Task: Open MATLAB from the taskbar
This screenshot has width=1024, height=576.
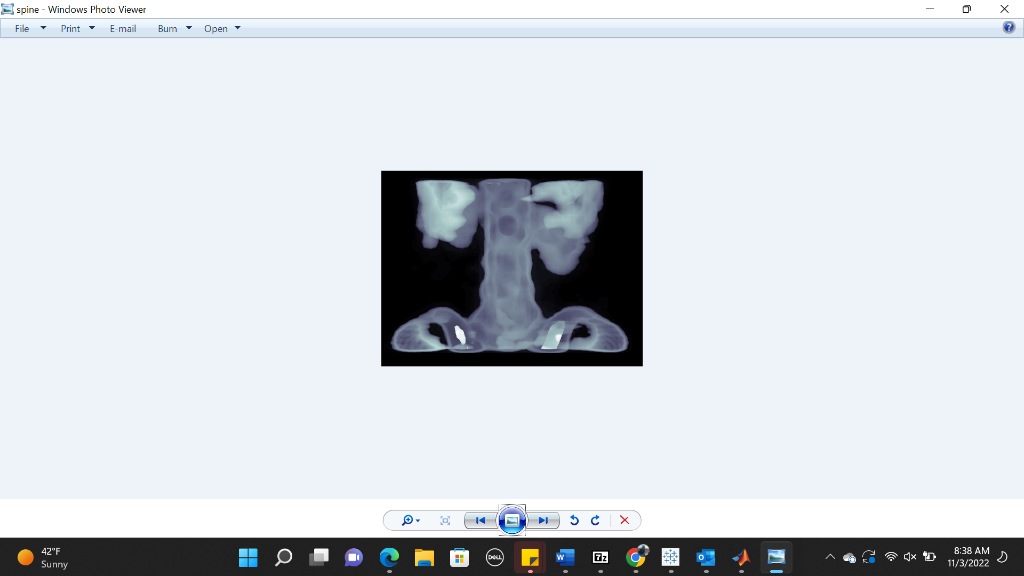Action: (x=741, y=557)
